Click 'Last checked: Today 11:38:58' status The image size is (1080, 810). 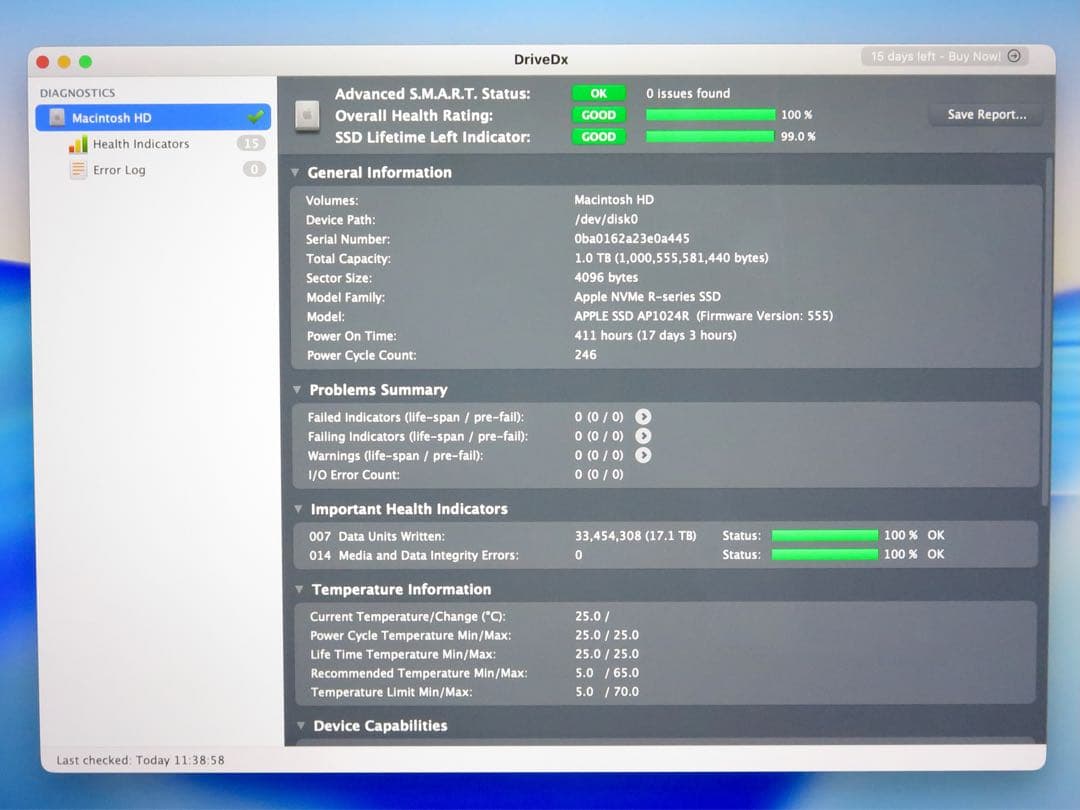[141, 760]
